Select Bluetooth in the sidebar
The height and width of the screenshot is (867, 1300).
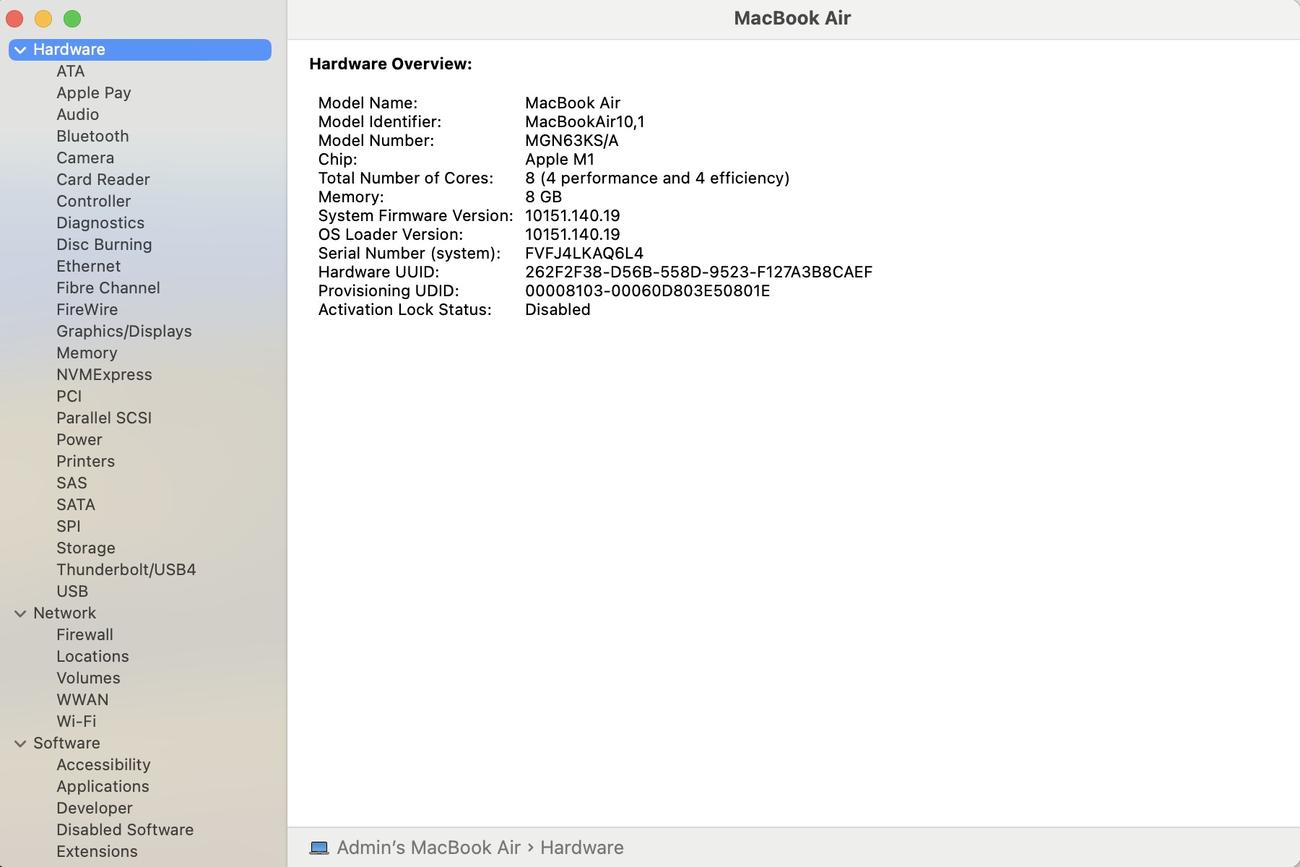(92, 136)
